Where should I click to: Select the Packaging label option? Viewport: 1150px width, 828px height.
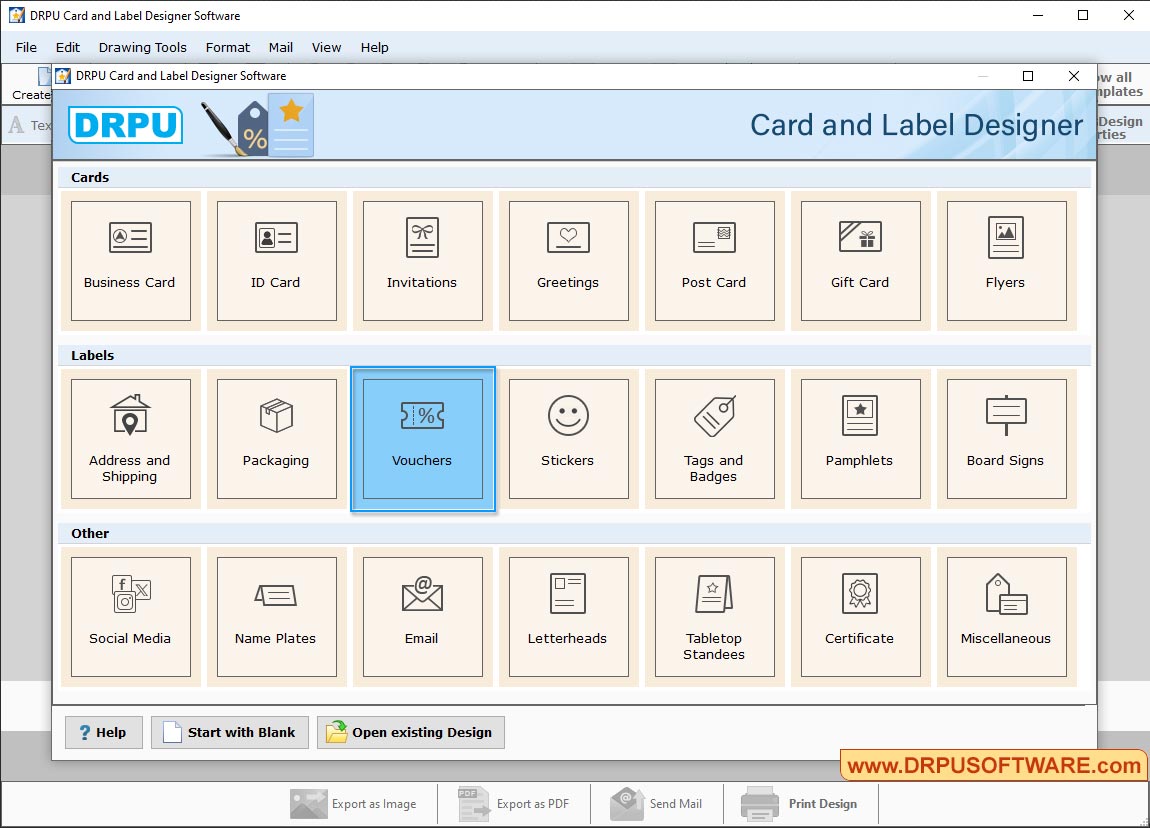click(276, 438)
